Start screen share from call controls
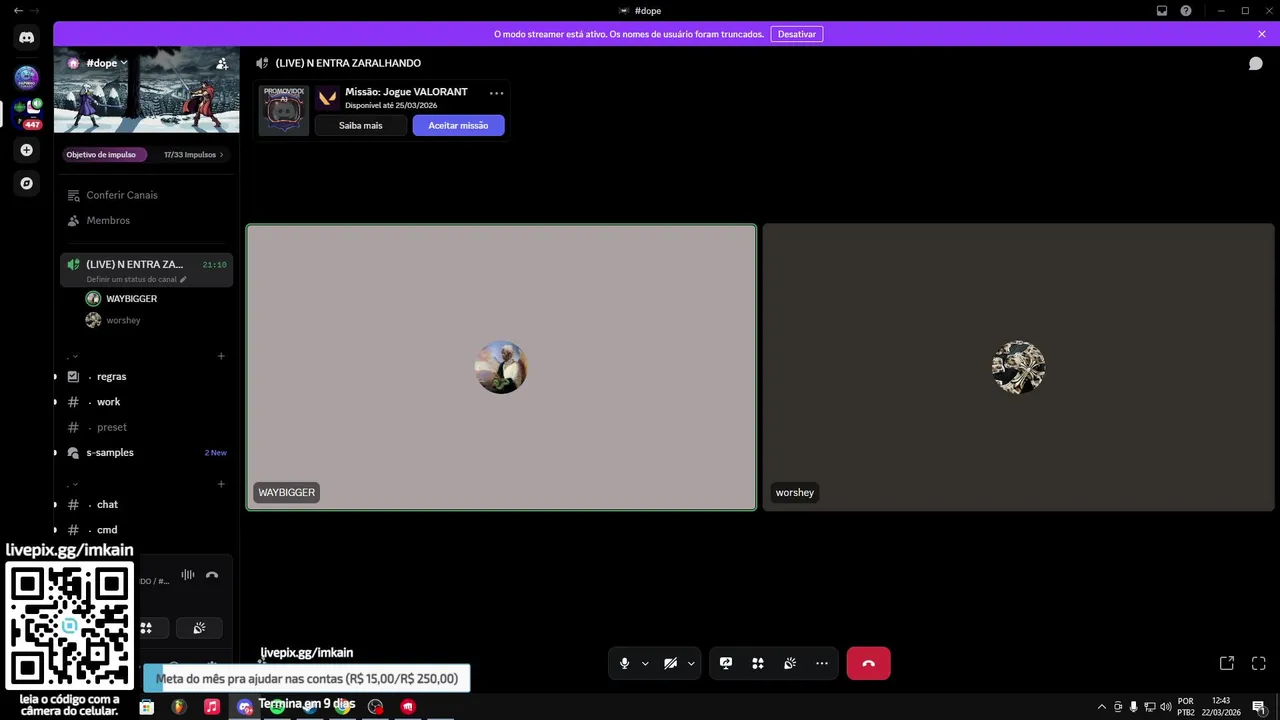Screen dimensions: 1280x720 coord(726,663)
